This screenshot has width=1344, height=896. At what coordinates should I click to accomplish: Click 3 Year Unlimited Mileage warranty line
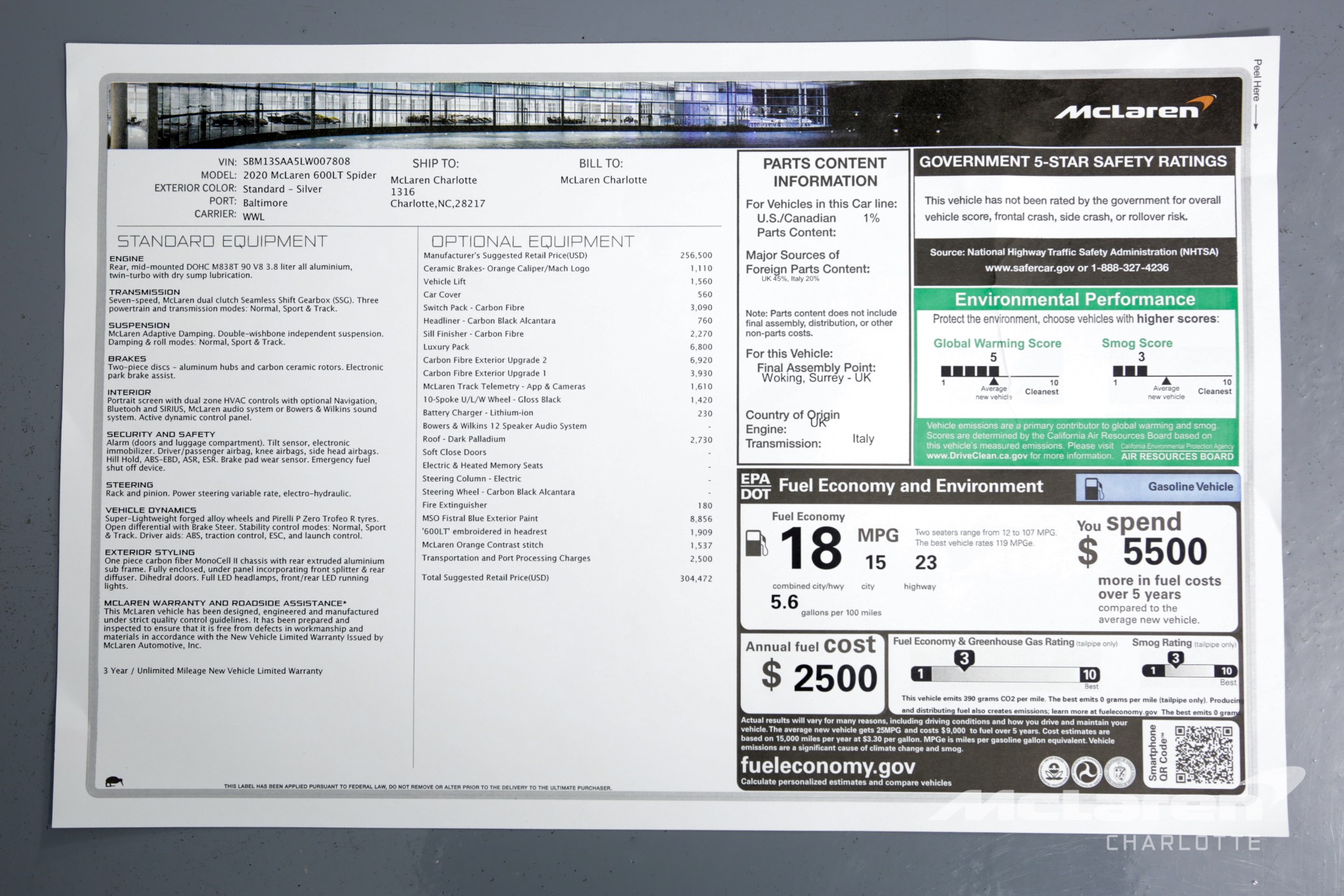click(x=213, y=671)
